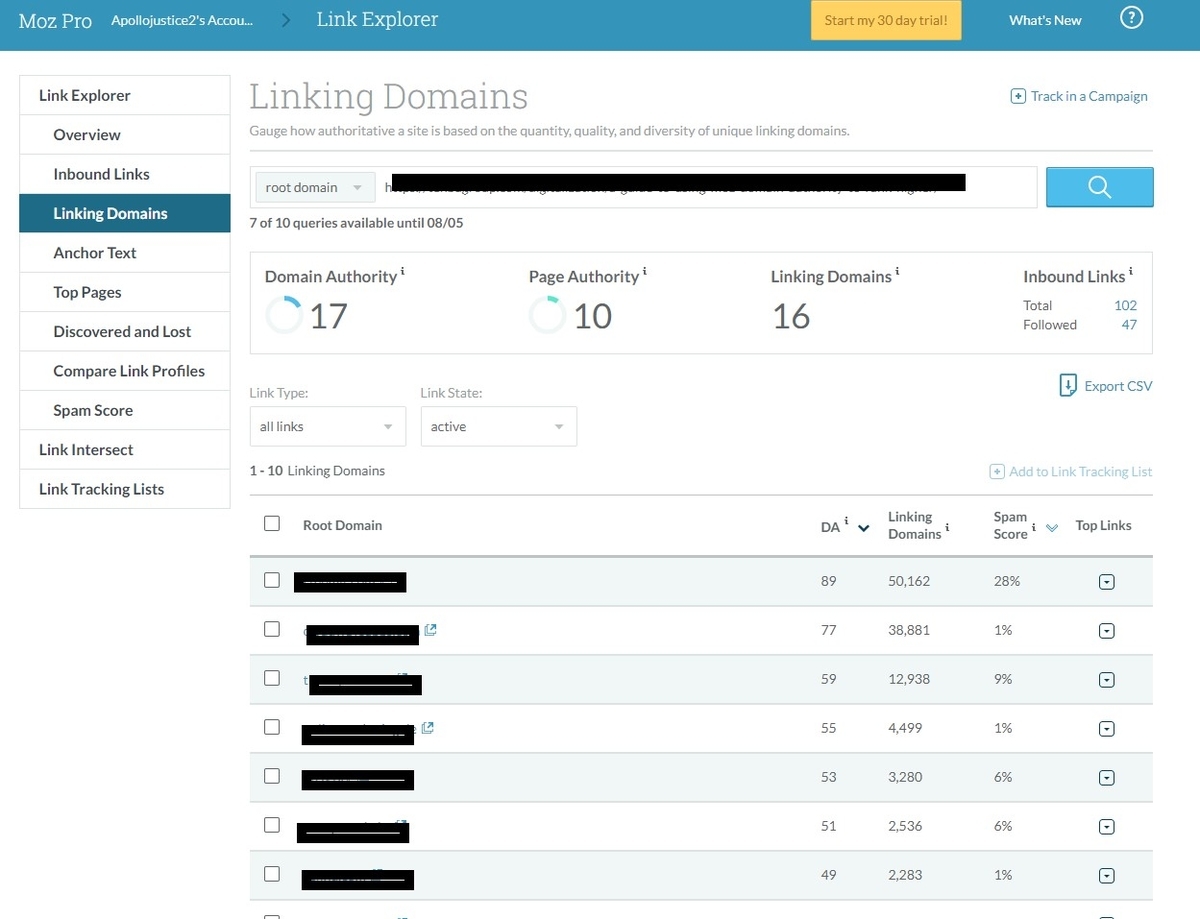1200x919 pixels.
Task: Toggle the select-all checkbox beside Root Domain
Action: click(x=272, y=523)
